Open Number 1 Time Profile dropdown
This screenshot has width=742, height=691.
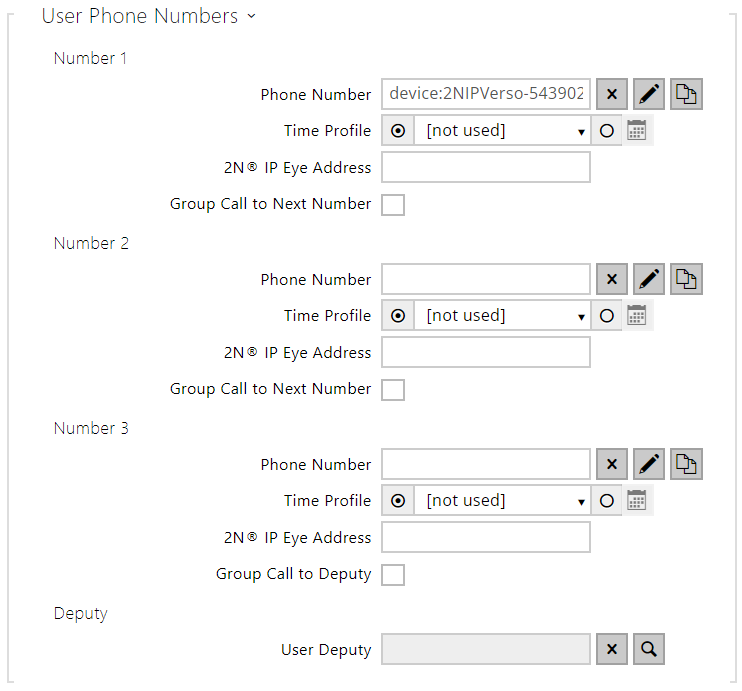(x=502, y=131)
